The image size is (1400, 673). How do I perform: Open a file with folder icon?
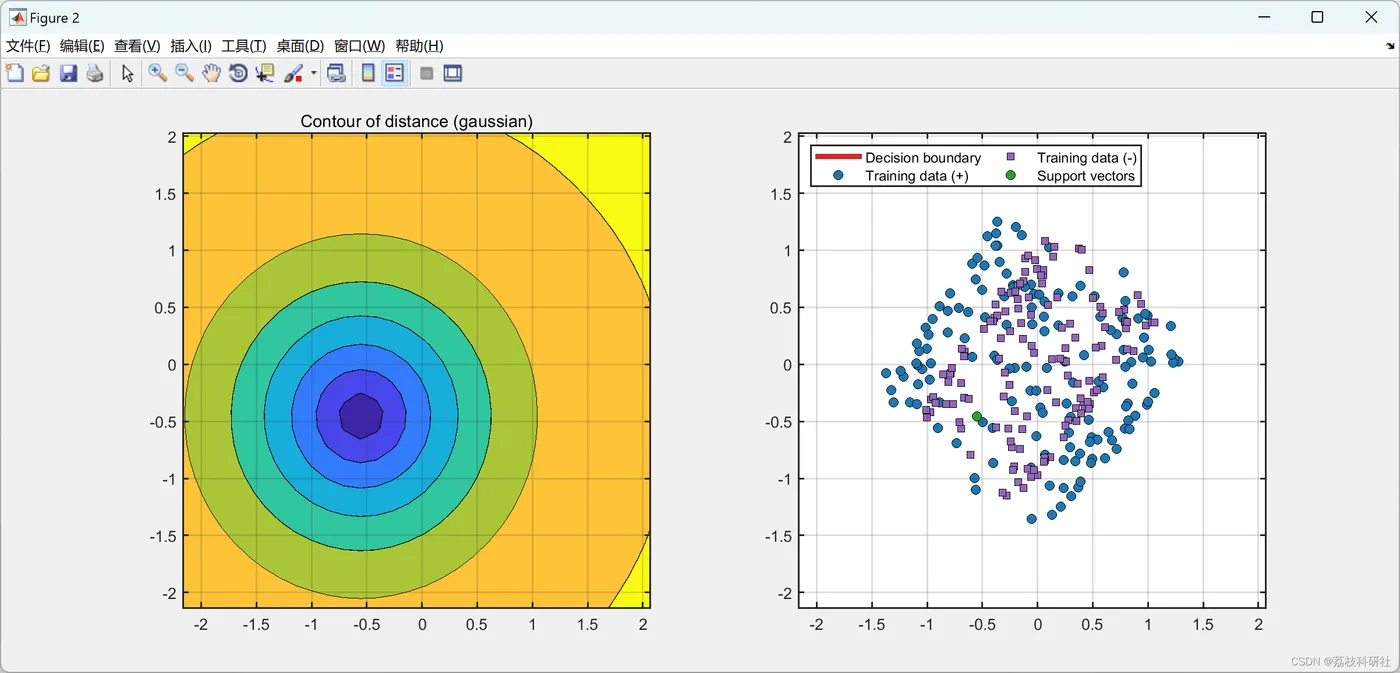41,73
